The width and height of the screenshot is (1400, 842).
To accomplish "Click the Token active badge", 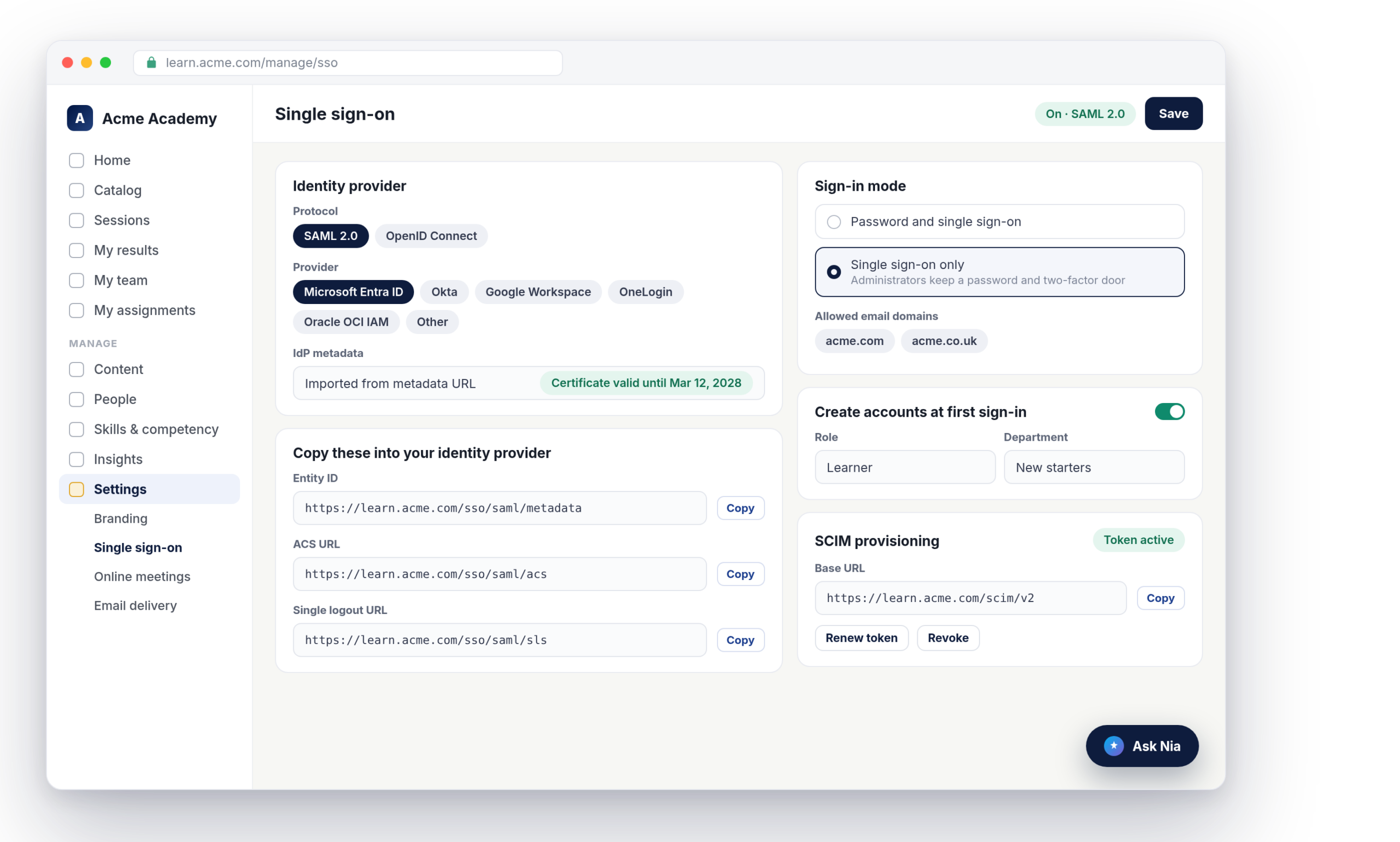I will pos(1138,540).
